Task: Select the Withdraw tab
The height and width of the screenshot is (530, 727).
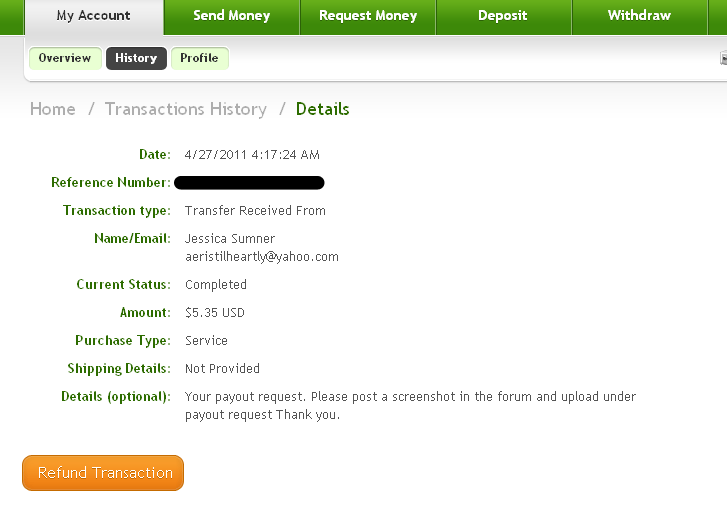Action: tap(639, 17)
